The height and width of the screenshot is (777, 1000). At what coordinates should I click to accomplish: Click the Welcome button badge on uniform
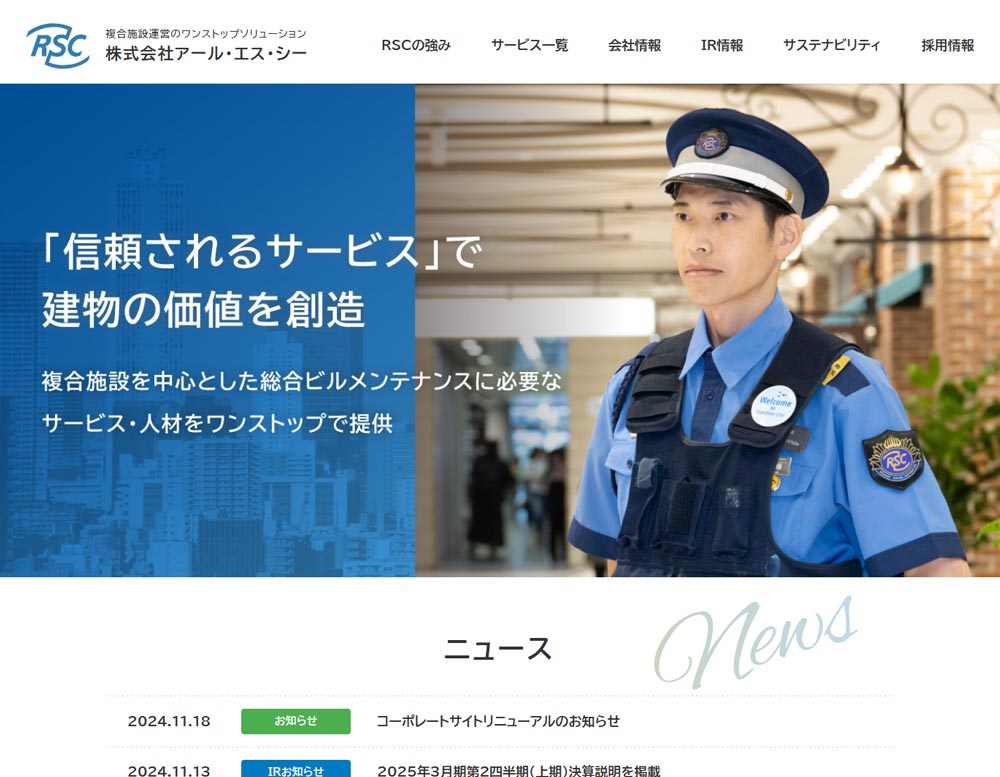point(774,406)
